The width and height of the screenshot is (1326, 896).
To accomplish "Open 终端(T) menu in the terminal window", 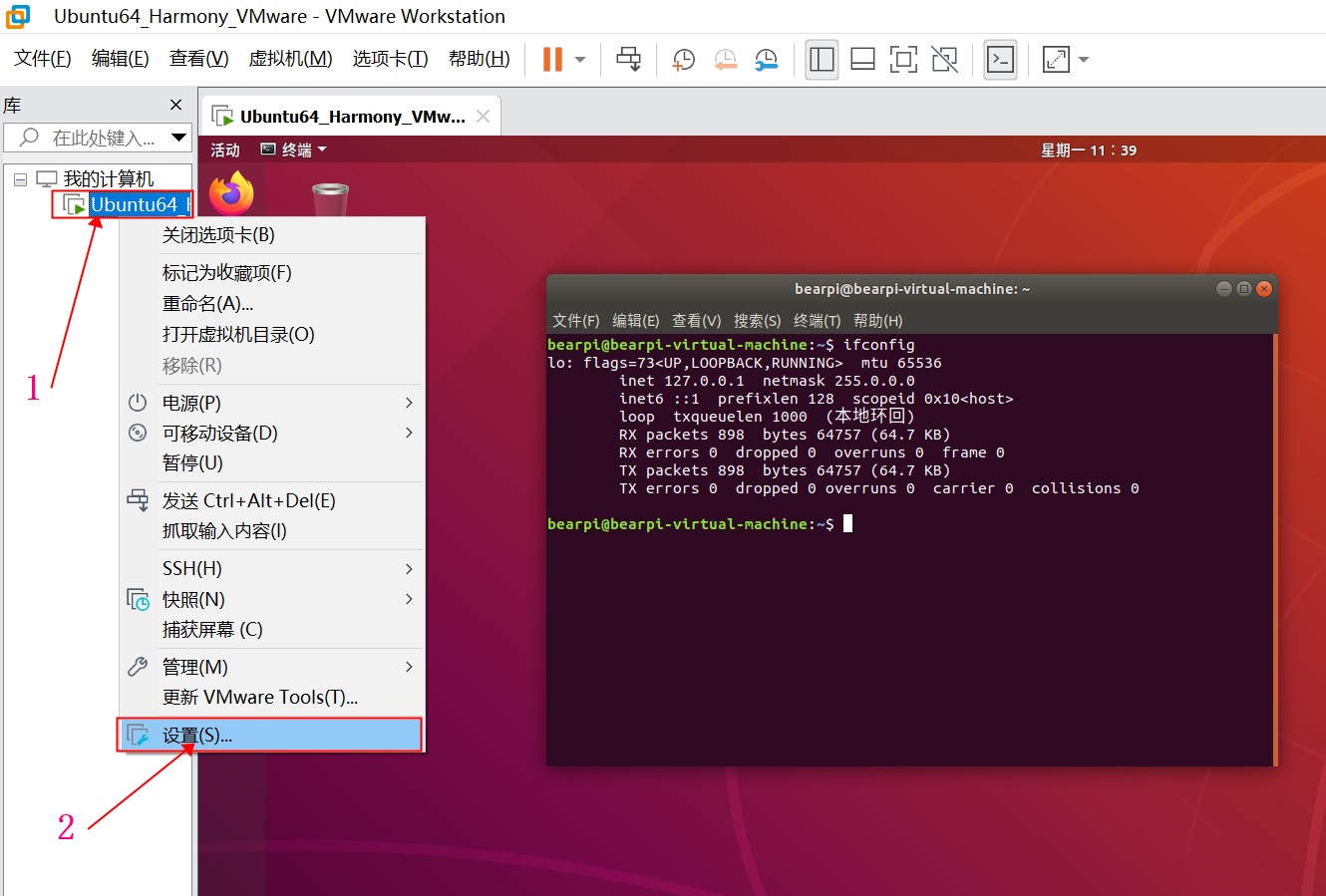I will click(x=818, y=321).
